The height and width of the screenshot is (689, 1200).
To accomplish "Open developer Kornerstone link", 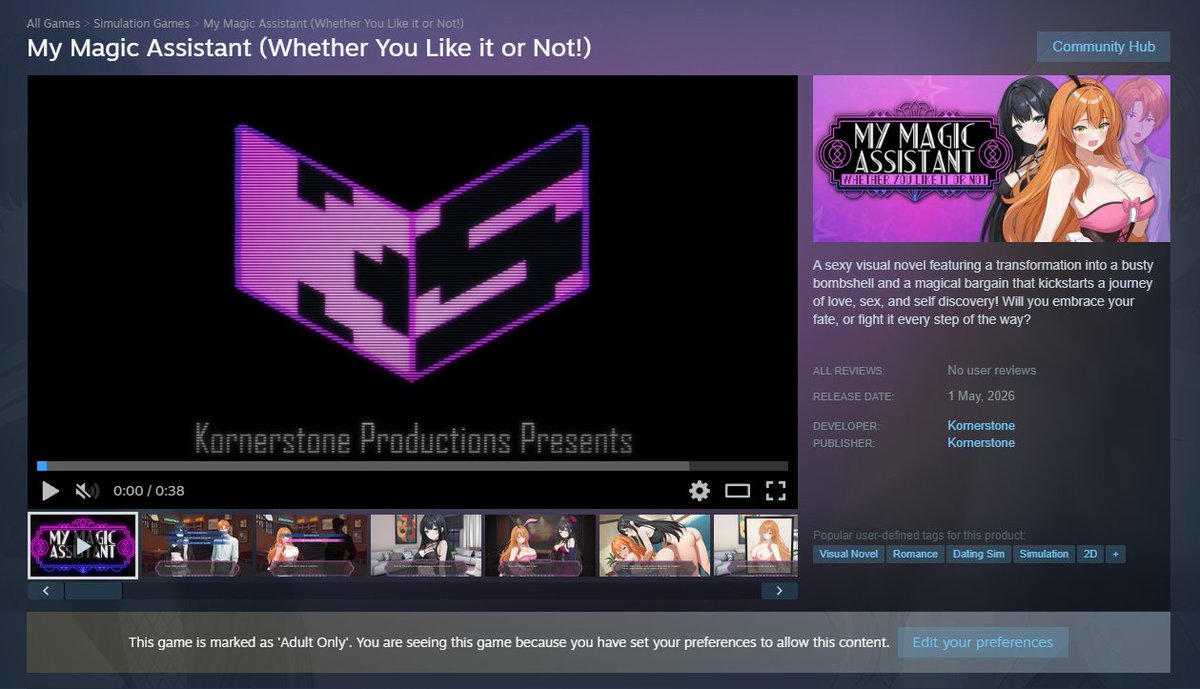I will click(x=981, y=426).
